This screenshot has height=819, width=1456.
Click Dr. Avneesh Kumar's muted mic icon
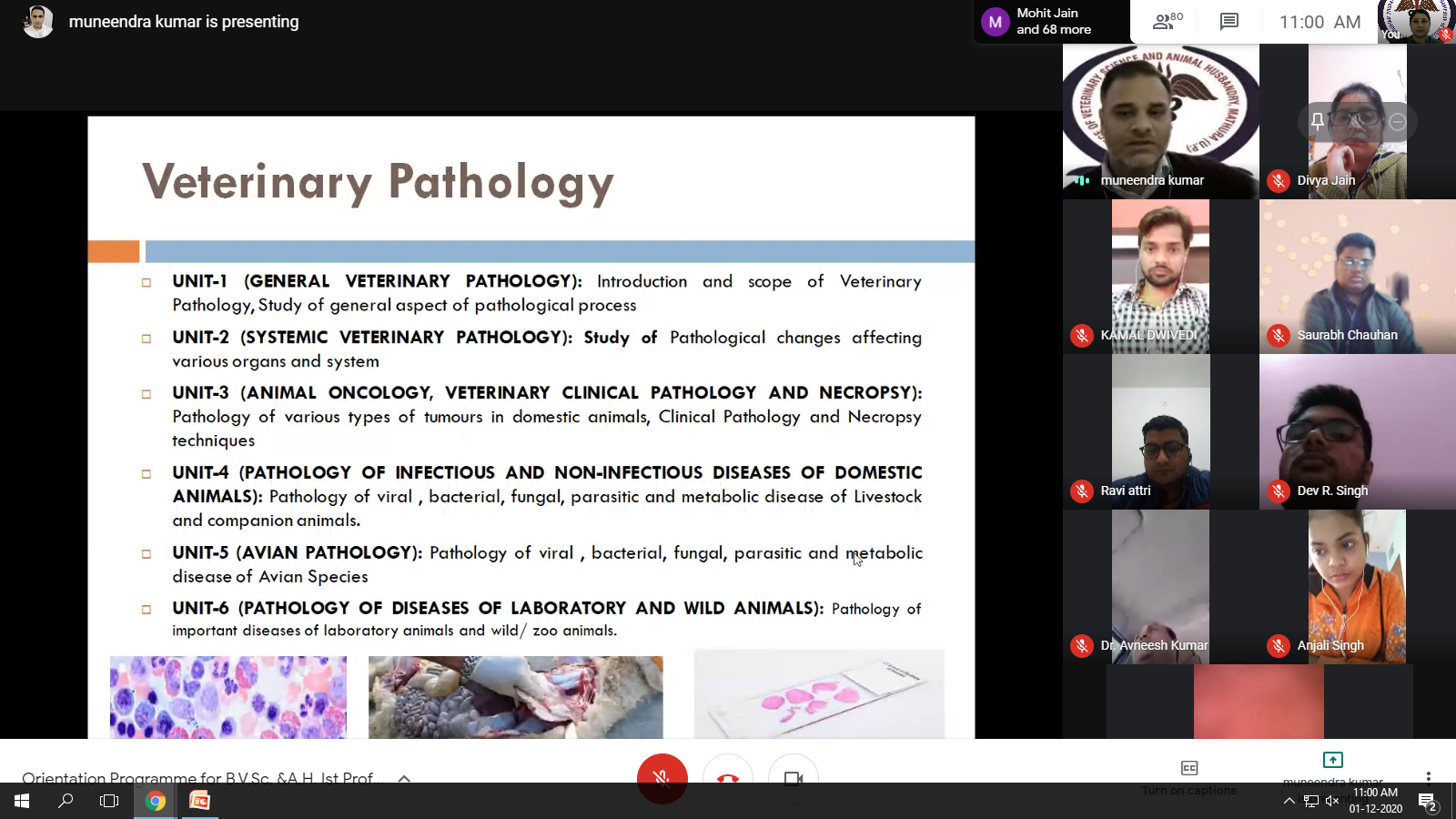1081,645
